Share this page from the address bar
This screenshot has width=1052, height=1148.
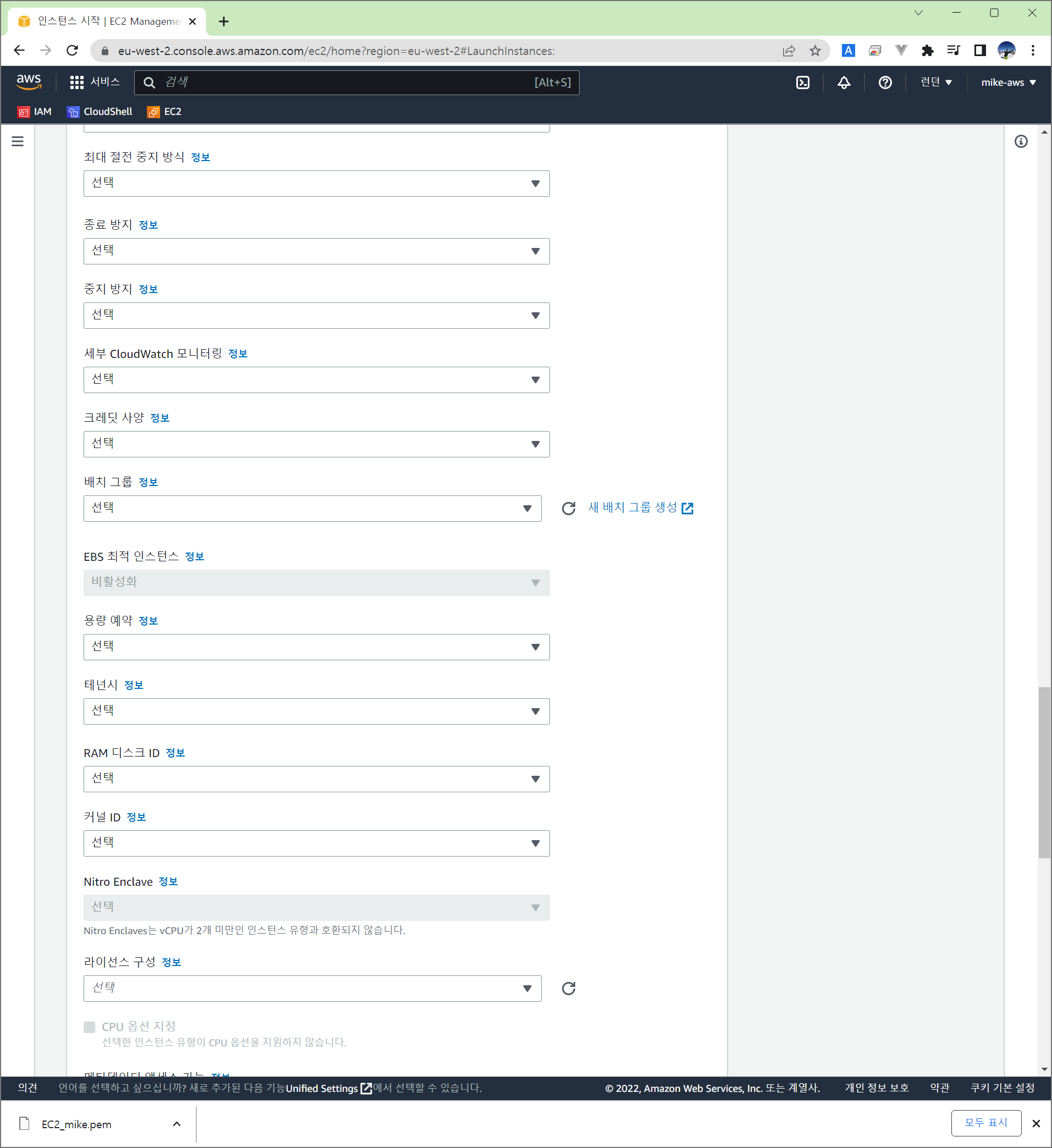[789, 51]
